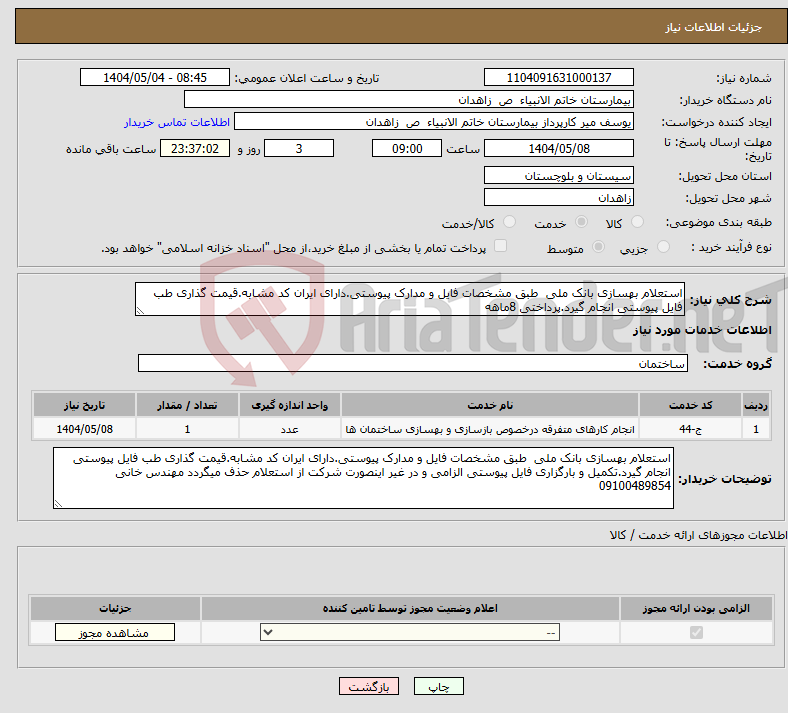Screen dimensions: 788x713
Task: Click the مشاهده مجوز button
Action: tap(115, 633)
